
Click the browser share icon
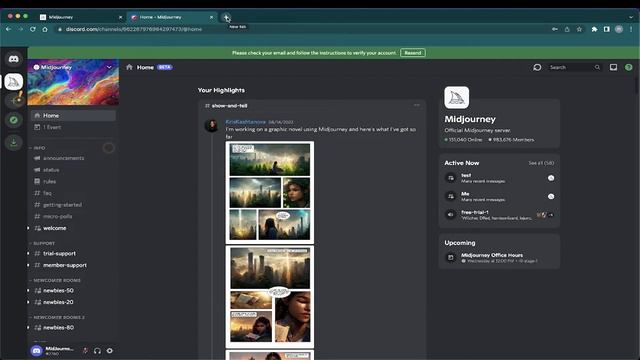point(567,29)
